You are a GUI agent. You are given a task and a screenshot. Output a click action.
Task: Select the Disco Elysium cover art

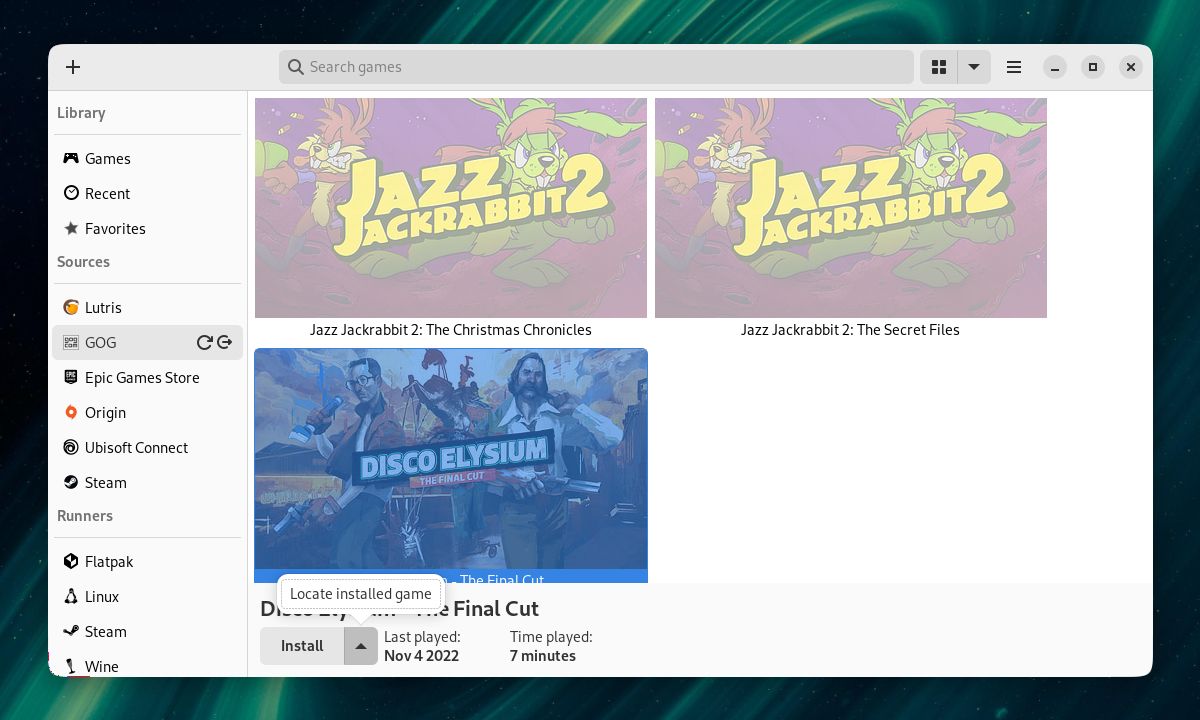pos(451,458)
